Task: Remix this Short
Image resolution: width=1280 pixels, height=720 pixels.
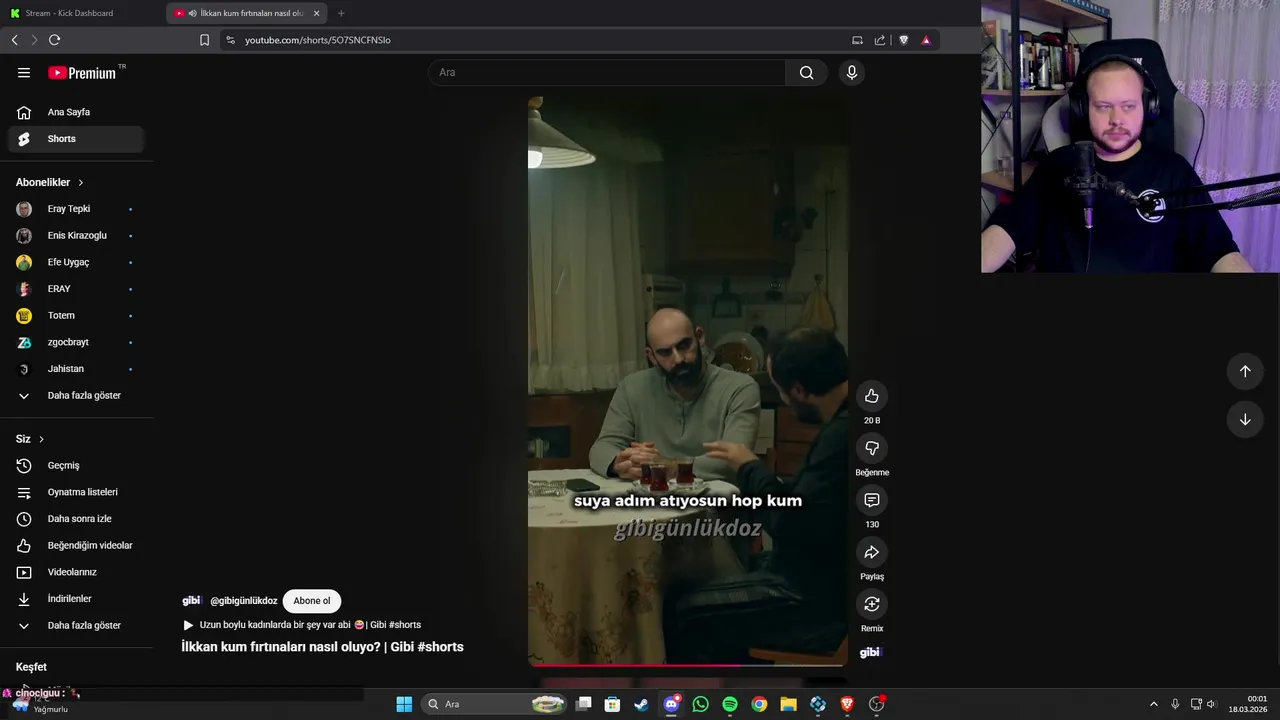Action: point(872,604)
